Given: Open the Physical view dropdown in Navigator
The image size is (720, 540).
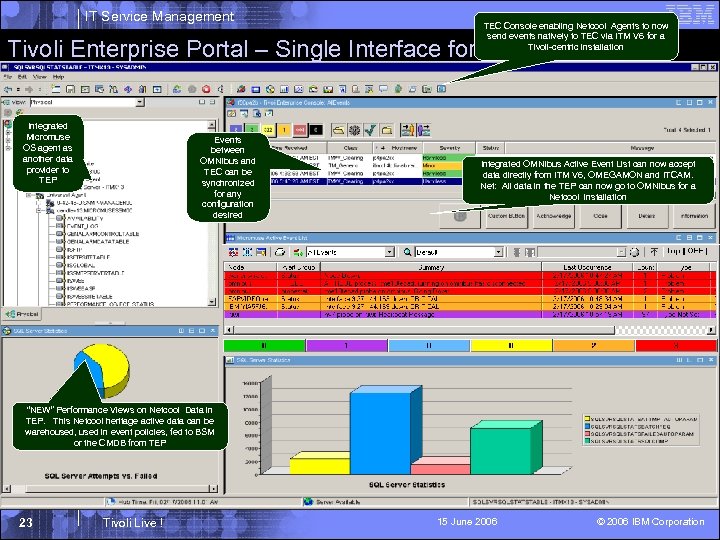Looking at the screenshot, I should point(140,102).
